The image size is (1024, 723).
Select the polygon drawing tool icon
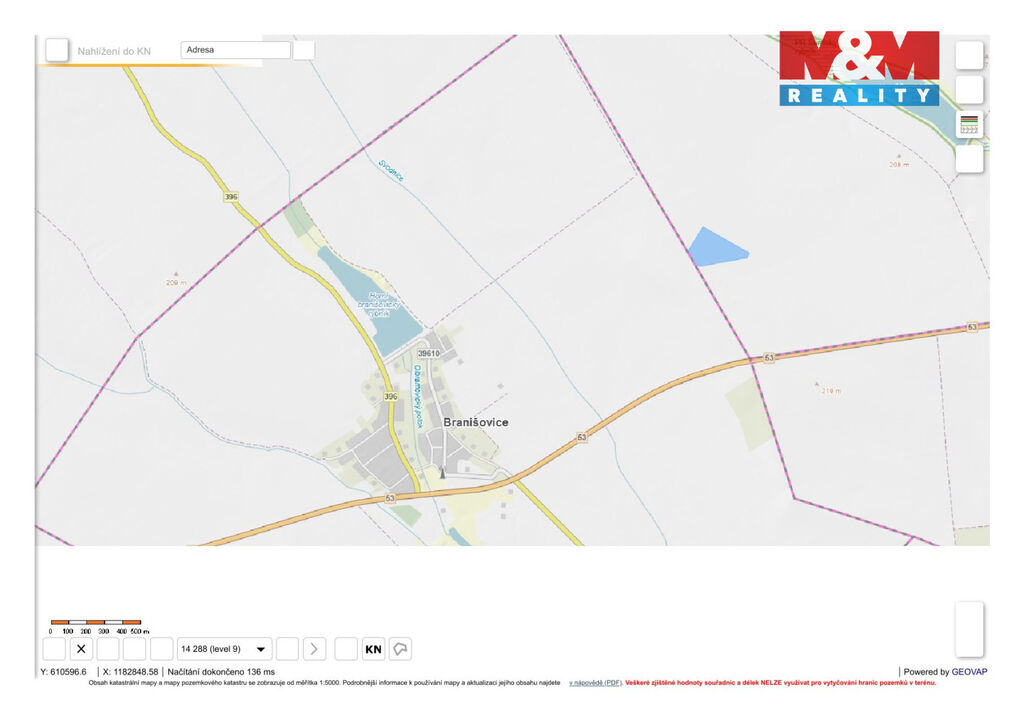(400, 649)
